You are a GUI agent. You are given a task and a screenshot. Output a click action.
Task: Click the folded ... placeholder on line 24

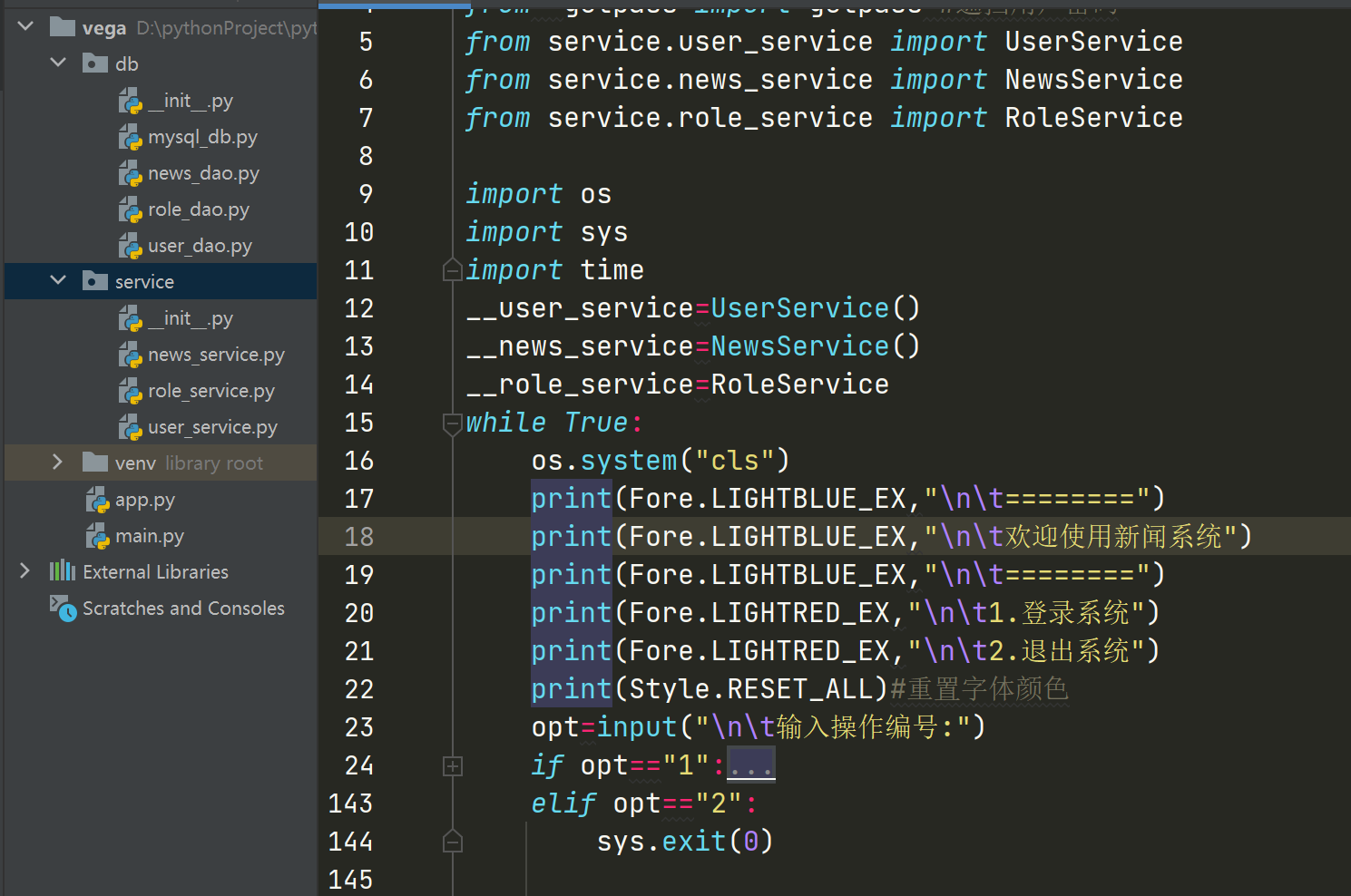point(751,765)
